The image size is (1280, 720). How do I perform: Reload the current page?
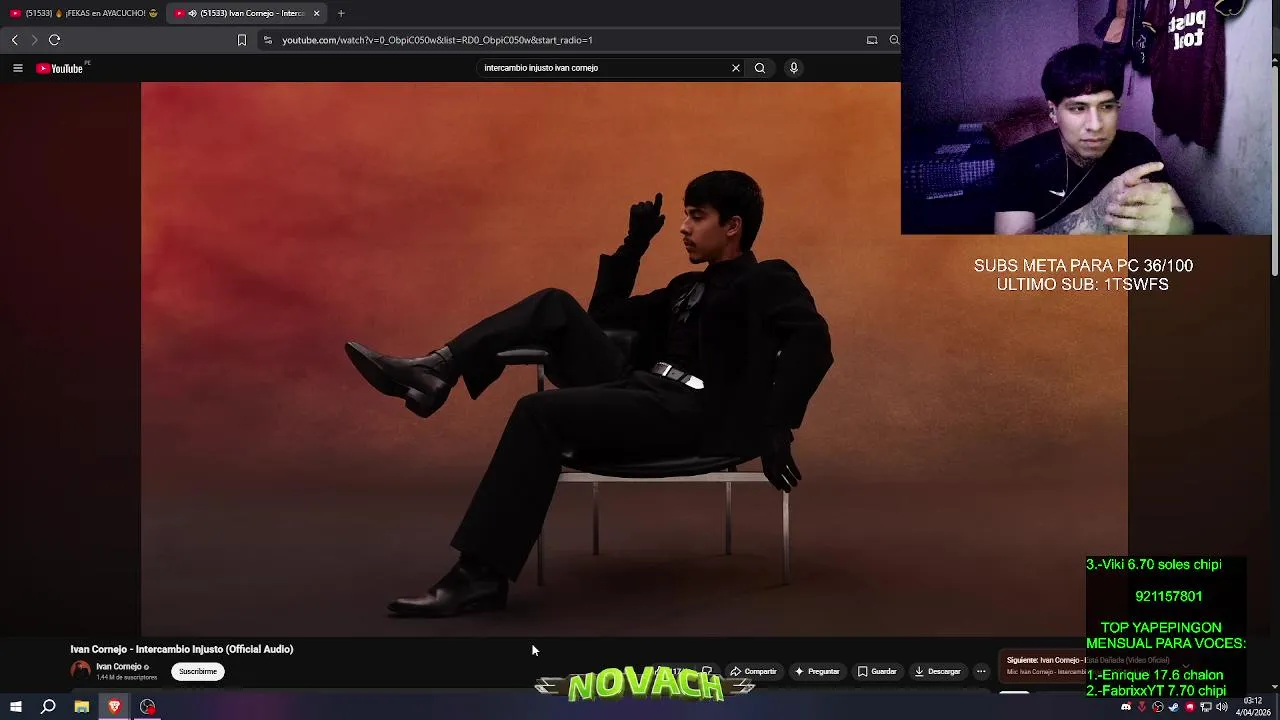coord(55,40)
